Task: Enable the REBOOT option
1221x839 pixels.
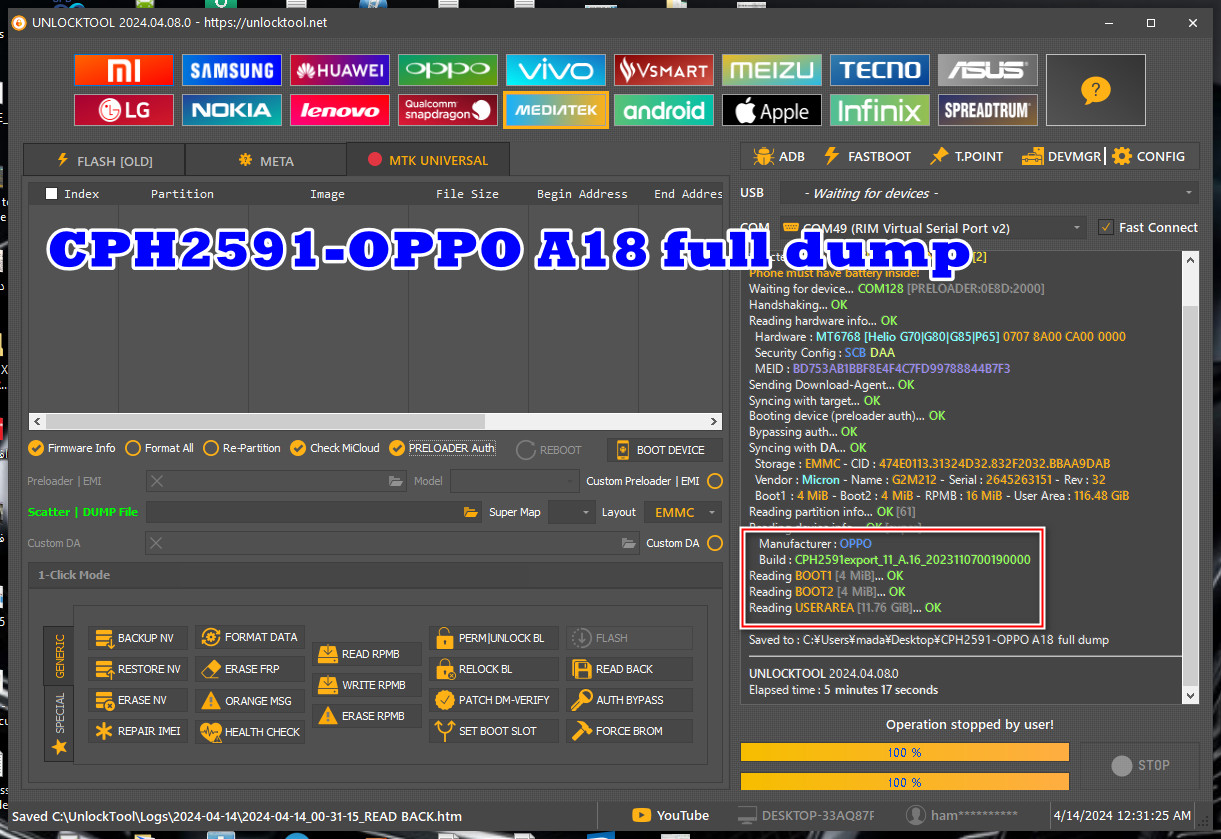Action: 549,450
